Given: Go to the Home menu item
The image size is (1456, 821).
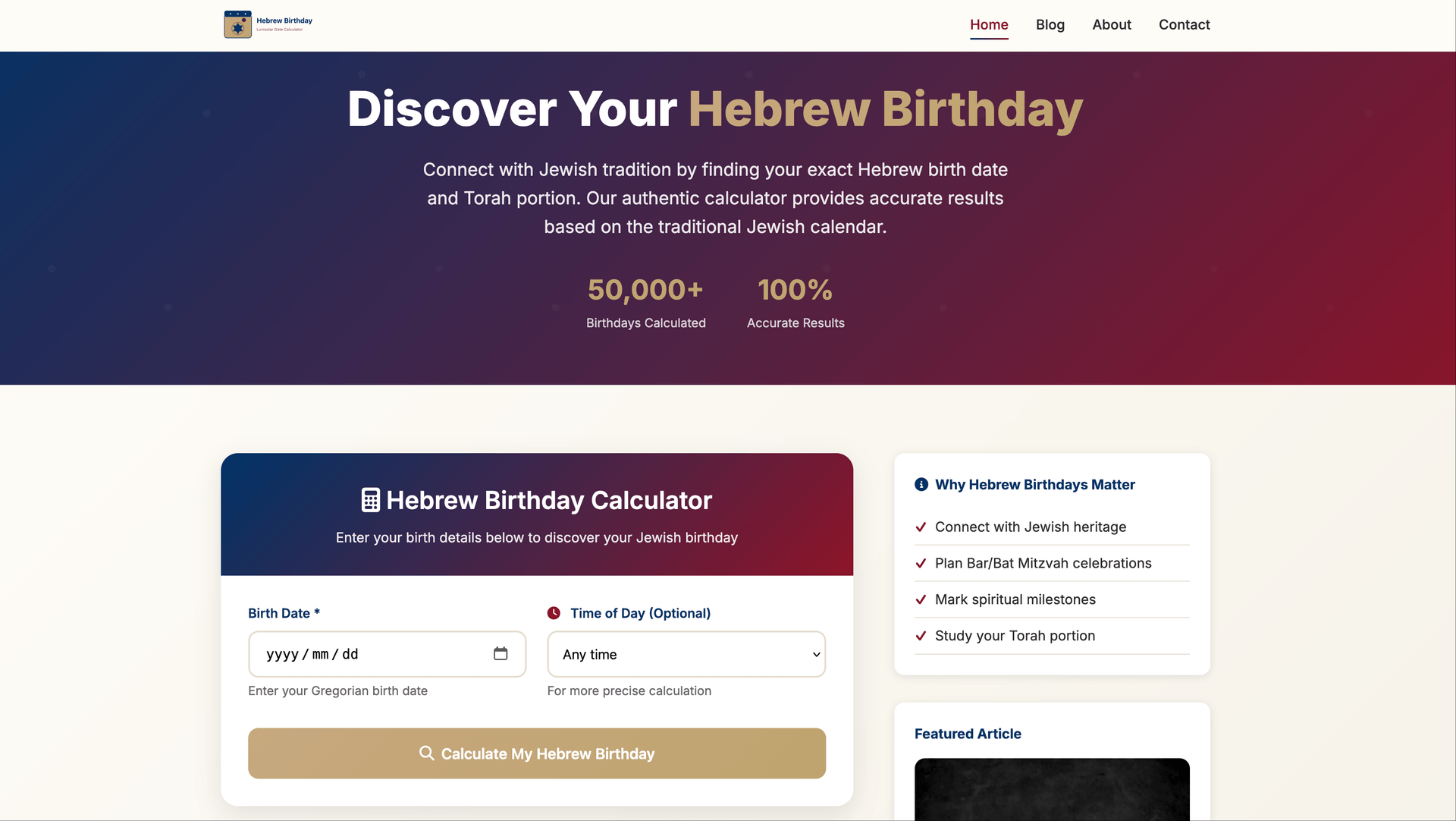Looking at the screenshot, I should (989, 24).
